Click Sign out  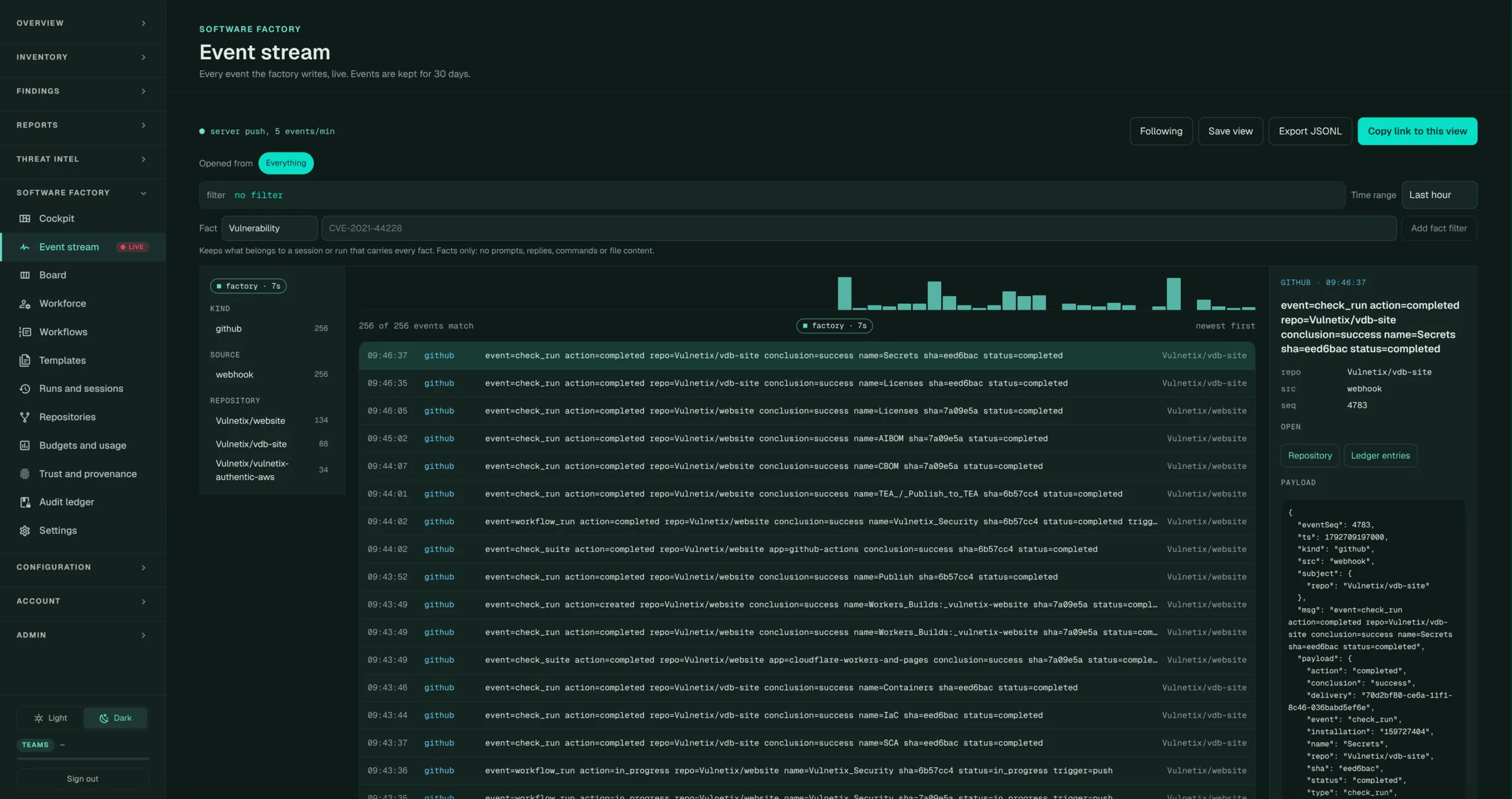pyautogui.click(x=83, y=779)
